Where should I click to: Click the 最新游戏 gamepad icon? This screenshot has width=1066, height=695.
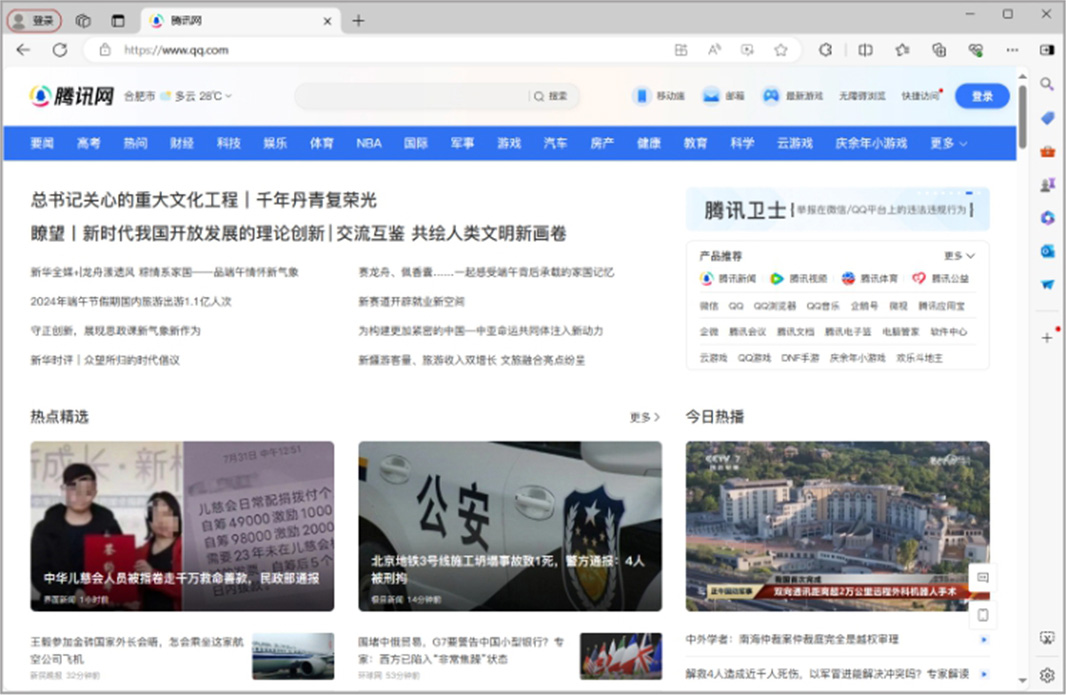[x=771, y=96]
